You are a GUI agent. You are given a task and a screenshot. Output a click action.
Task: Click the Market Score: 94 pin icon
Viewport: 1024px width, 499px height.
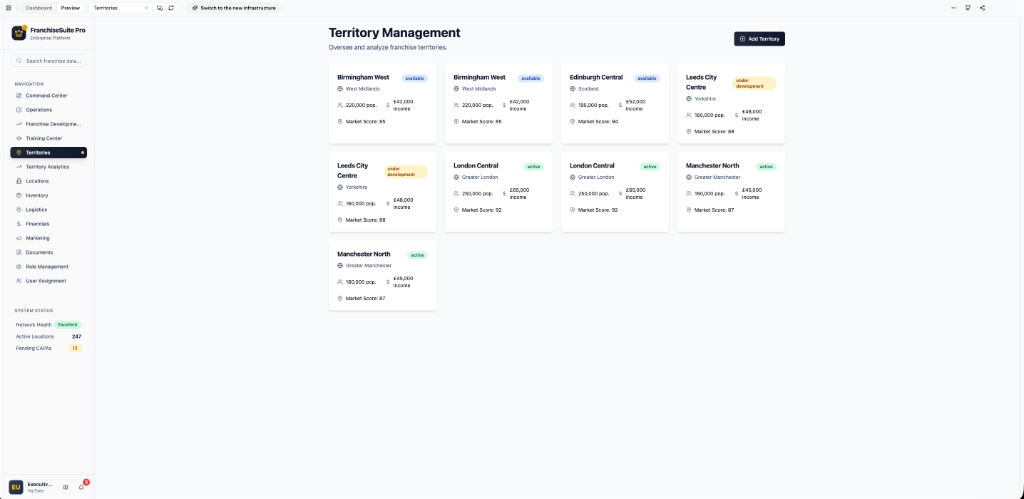pyautogui.click(x=573, y=121)
